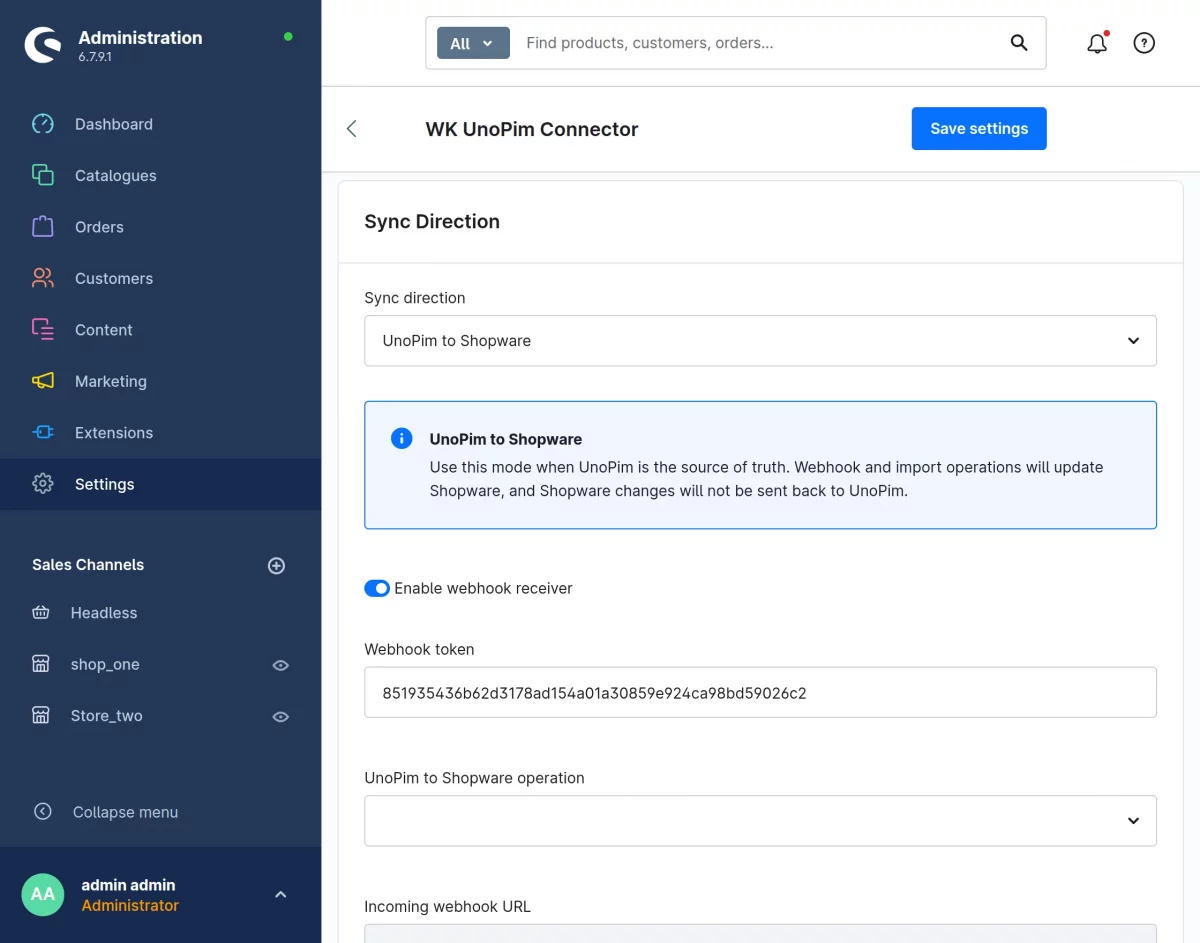1200x943 pixels.
Task: Click the Collapse menu arrow icon
Action: point(42,811)
